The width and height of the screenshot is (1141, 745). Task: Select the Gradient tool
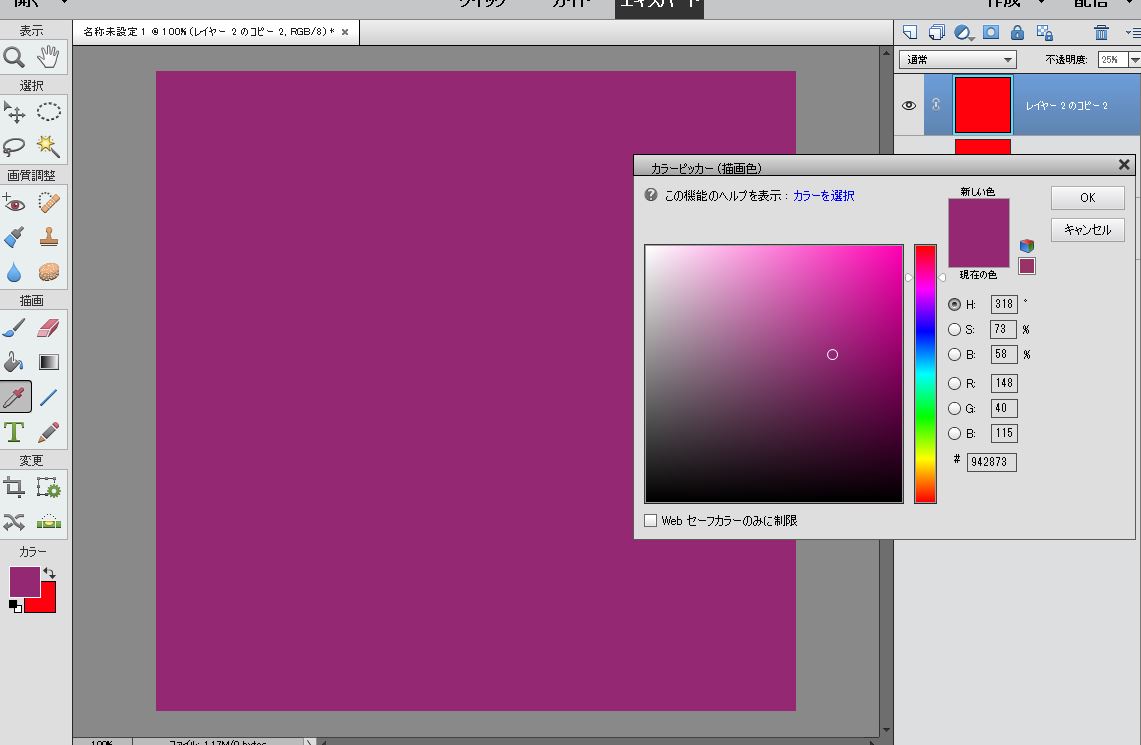point(48,362)
